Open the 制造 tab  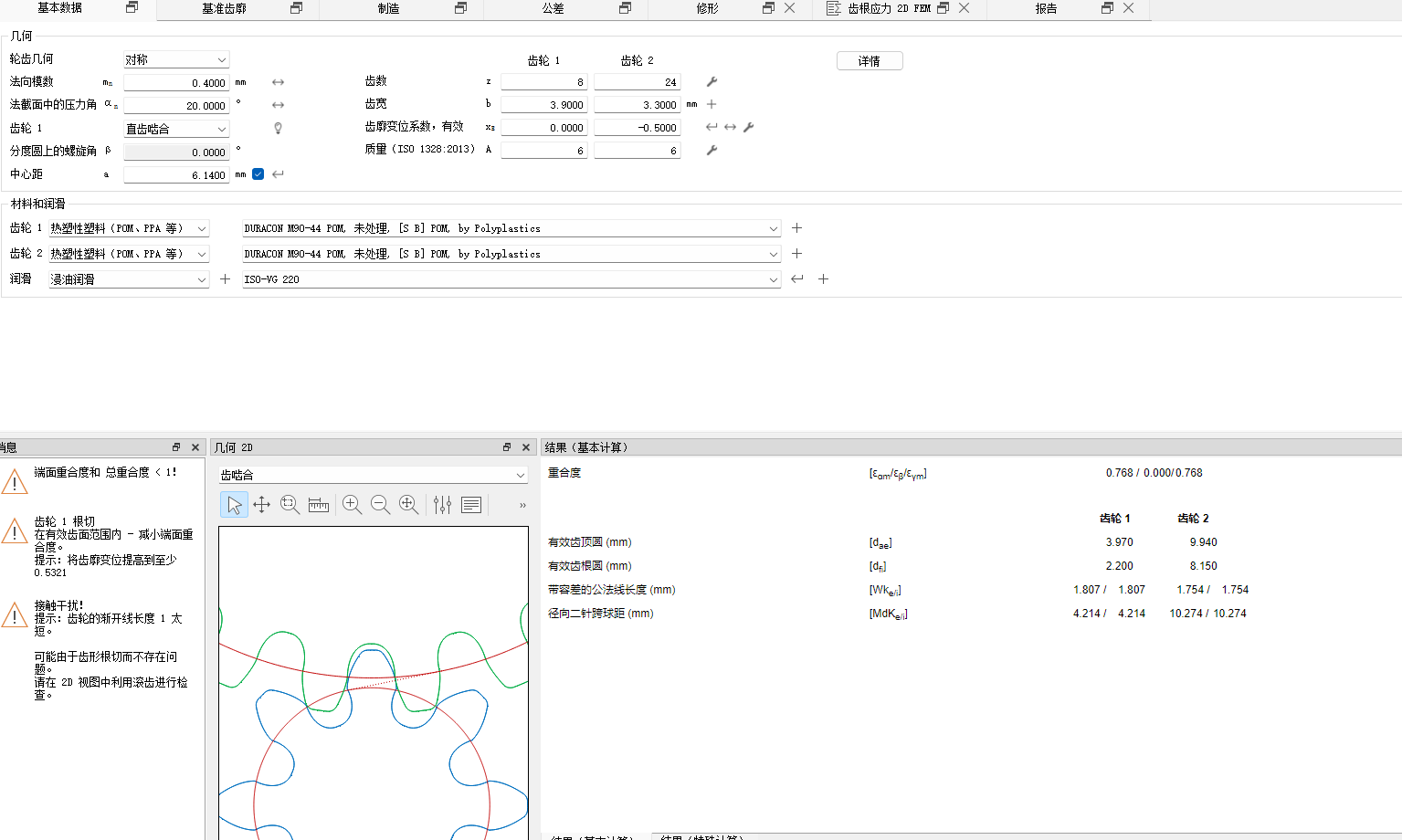point(389,8)
